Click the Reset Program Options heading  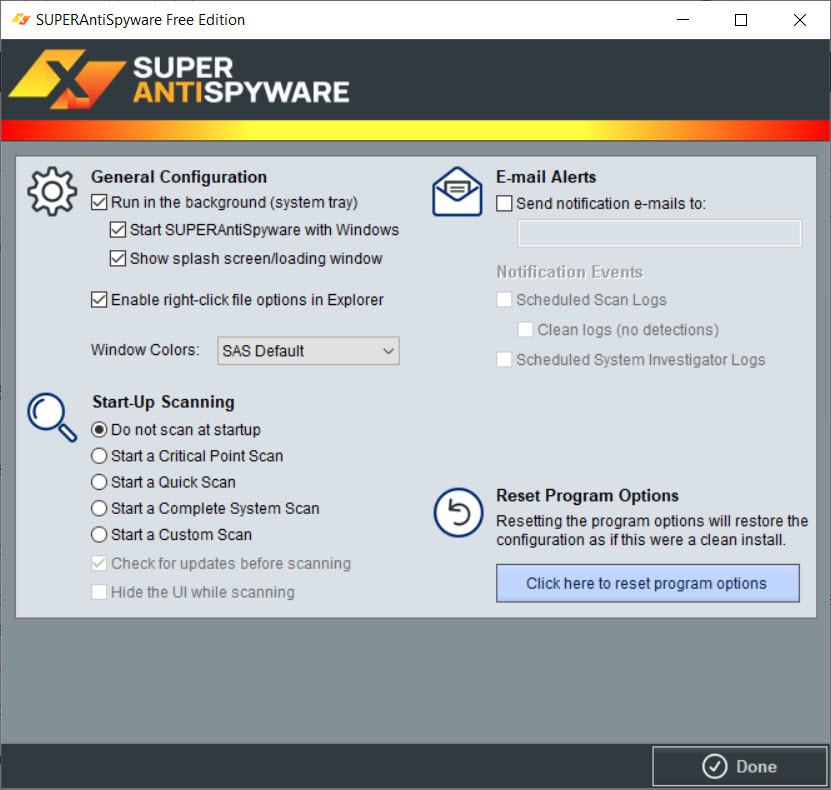point(587,495)
